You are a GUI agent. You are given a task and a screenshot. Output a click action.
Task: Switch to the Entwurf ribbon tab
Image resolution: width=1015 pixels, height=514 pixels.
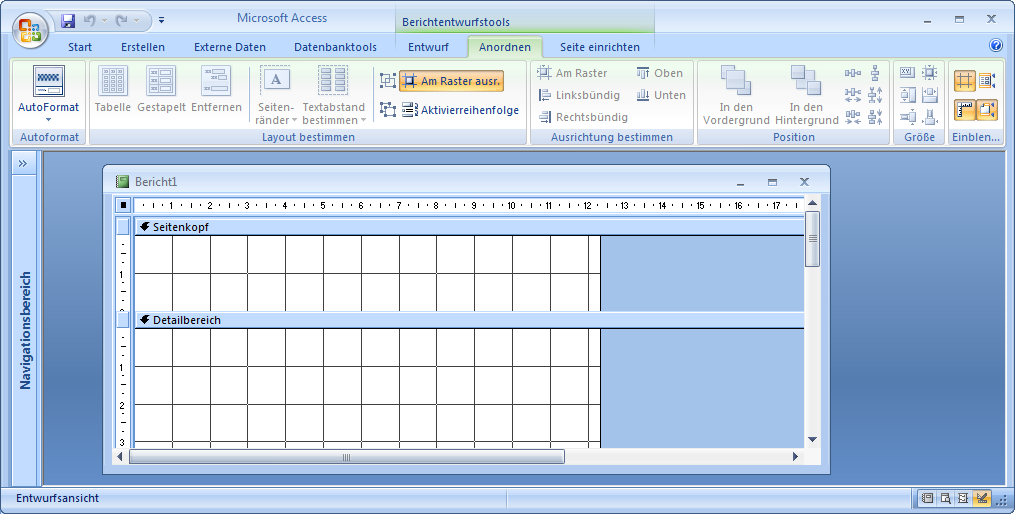428,47
